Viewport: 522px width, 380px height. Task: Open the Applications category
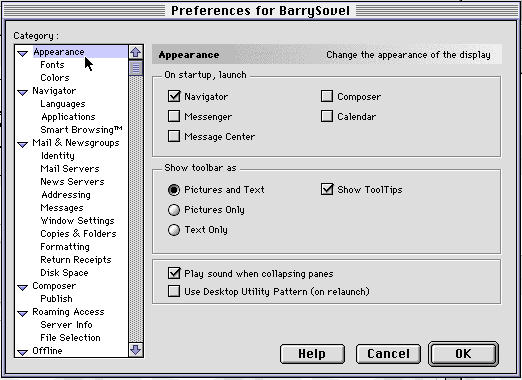click(x=68, y=117)
